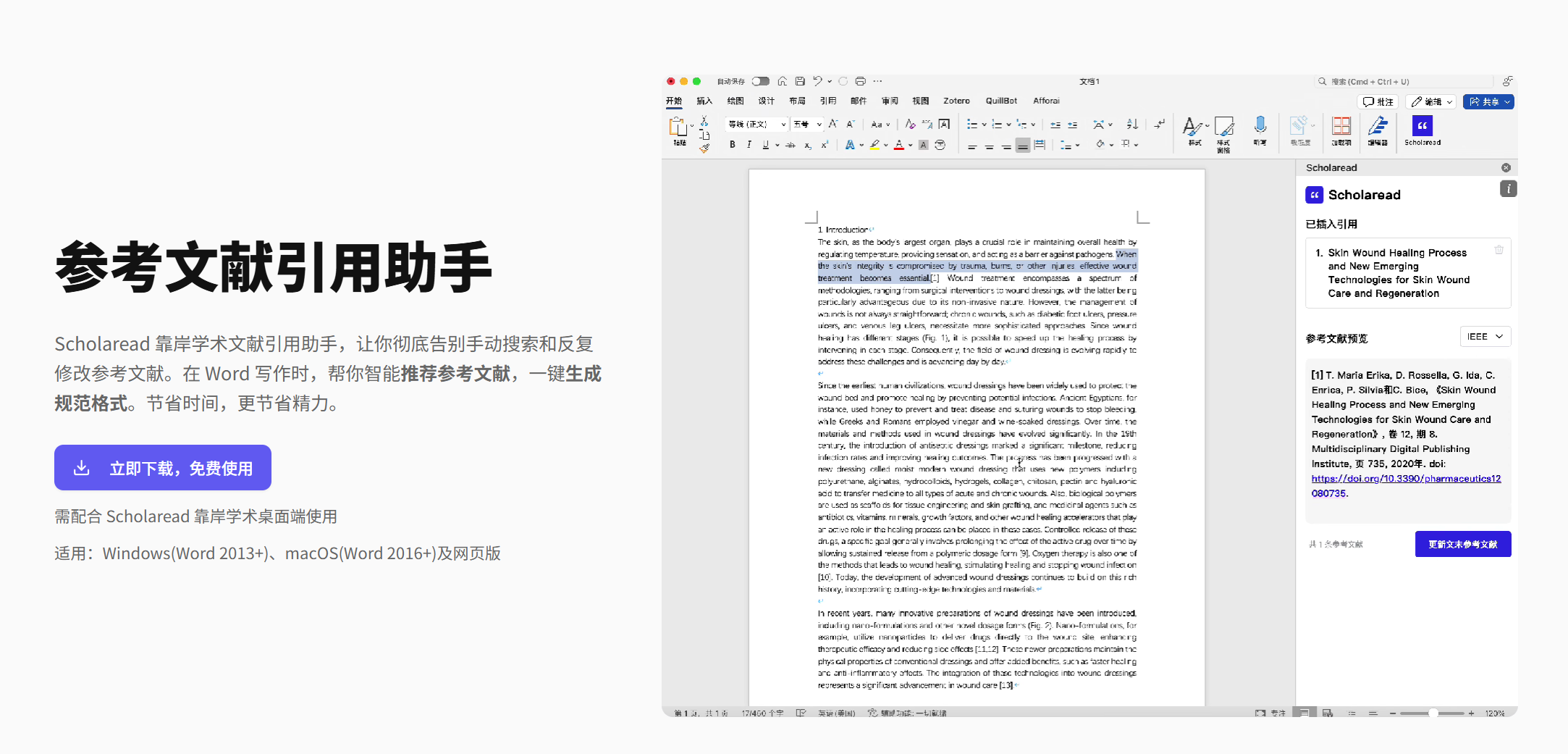Image resolution: width=1568 pixels, height=754 pixels.
Task: Click the Copy icon in clipboard group
Action: point(704,135)
